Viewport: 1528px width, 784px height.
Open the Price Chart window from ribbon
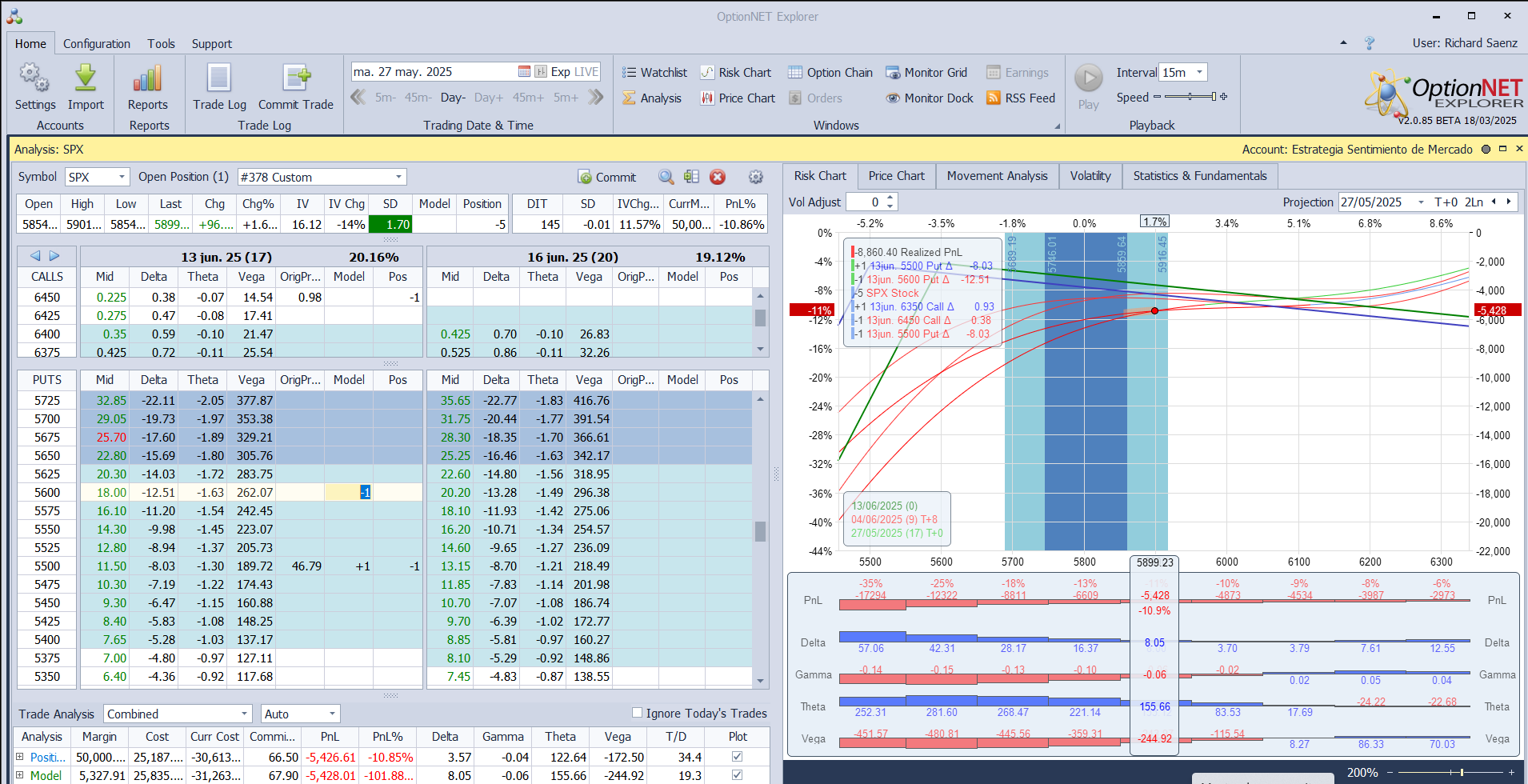click(x=738, y=98)
